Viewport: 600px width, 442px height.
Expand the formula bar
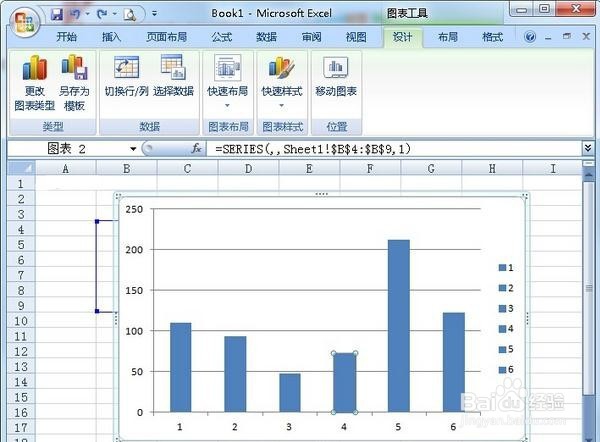pos(588,148)
